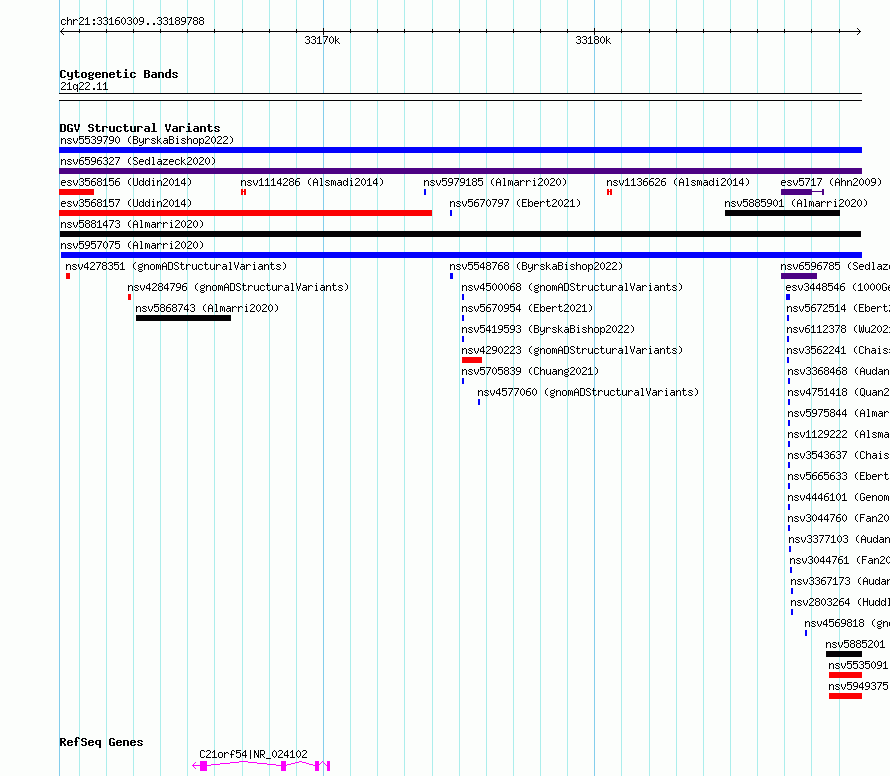
Task: Open the nsv3044760 variant label
Action: pos(838,518)
